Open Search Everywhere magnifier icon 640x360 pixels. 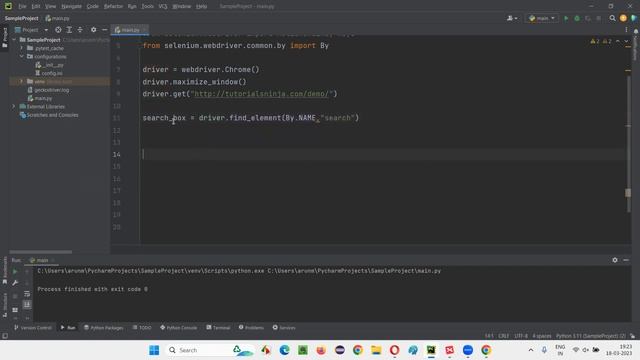coord(612,18)
